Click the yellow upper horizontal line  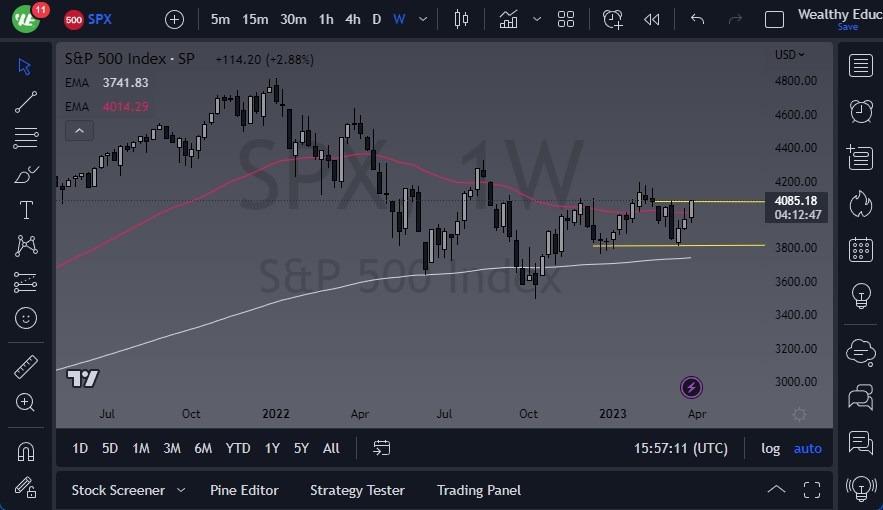click(x=720, y=202)
